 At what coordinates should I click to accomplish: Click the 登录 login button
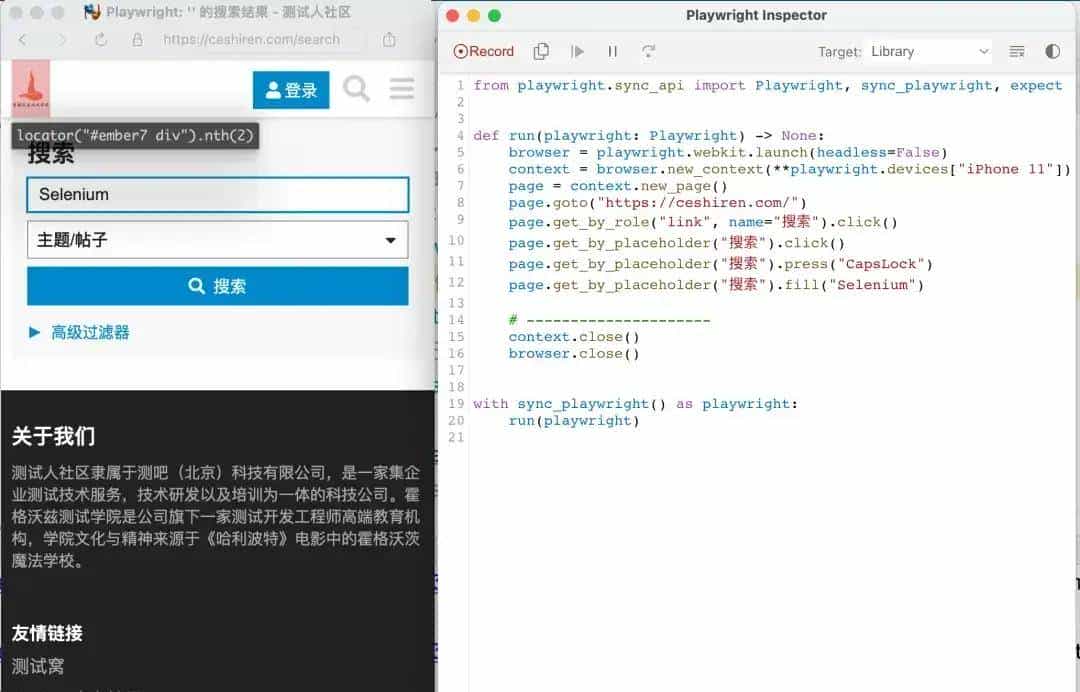pyautogui.click(x=289, y=88)
